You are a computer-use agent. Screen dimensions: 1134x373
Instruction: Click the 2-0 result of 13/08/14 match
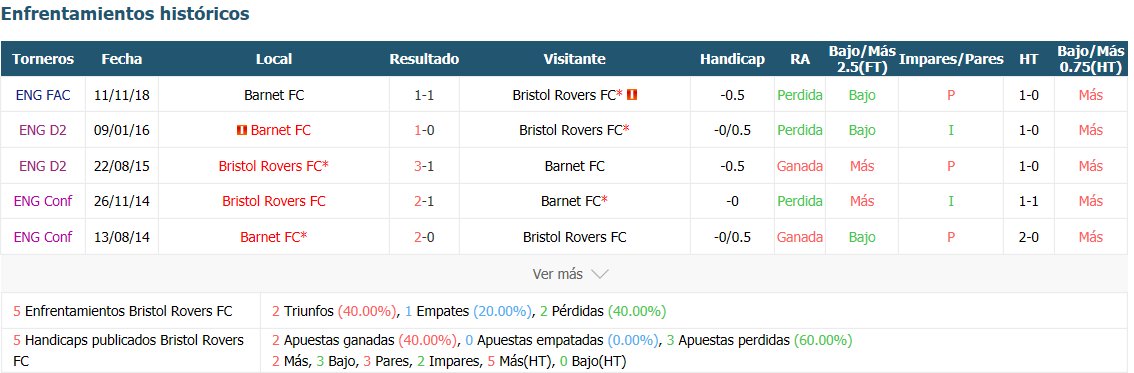pos(424,236)
